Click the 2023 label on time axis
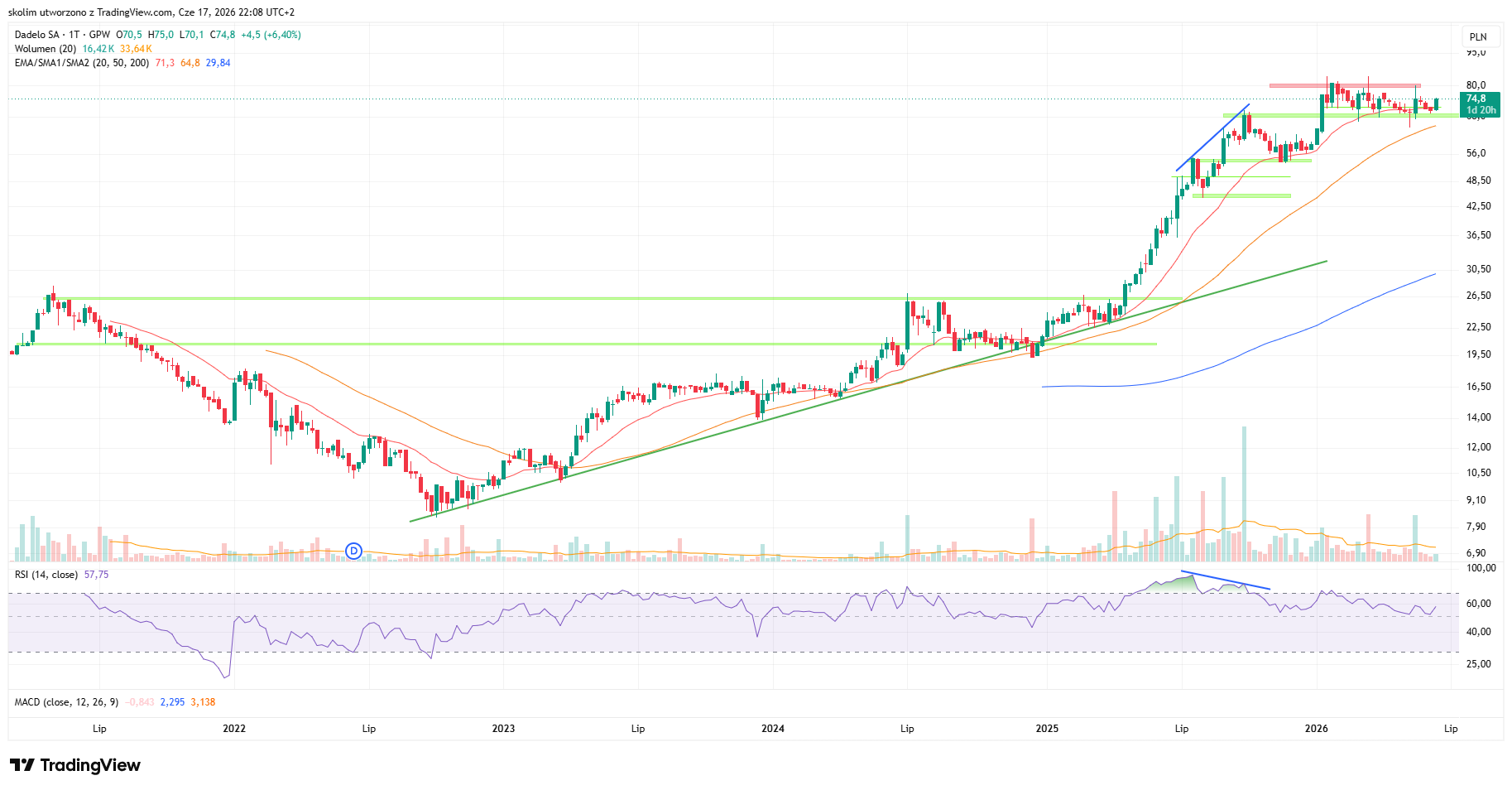The height and width of the screenshot is (790, 1512). point(503,729)
